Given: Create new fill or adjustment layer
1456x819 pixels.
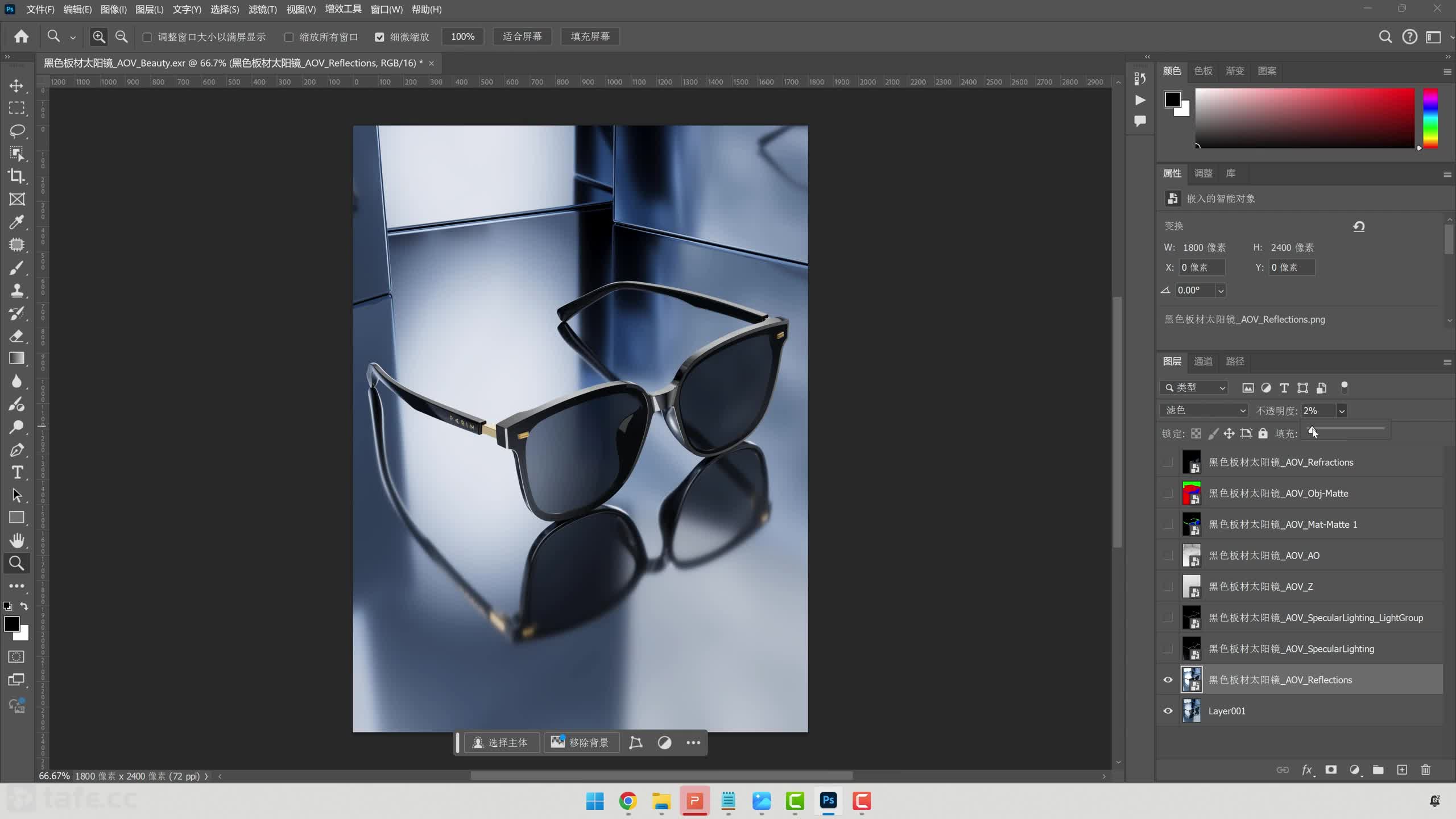Looking at the screenshot, I should (x=1355, y=770).
